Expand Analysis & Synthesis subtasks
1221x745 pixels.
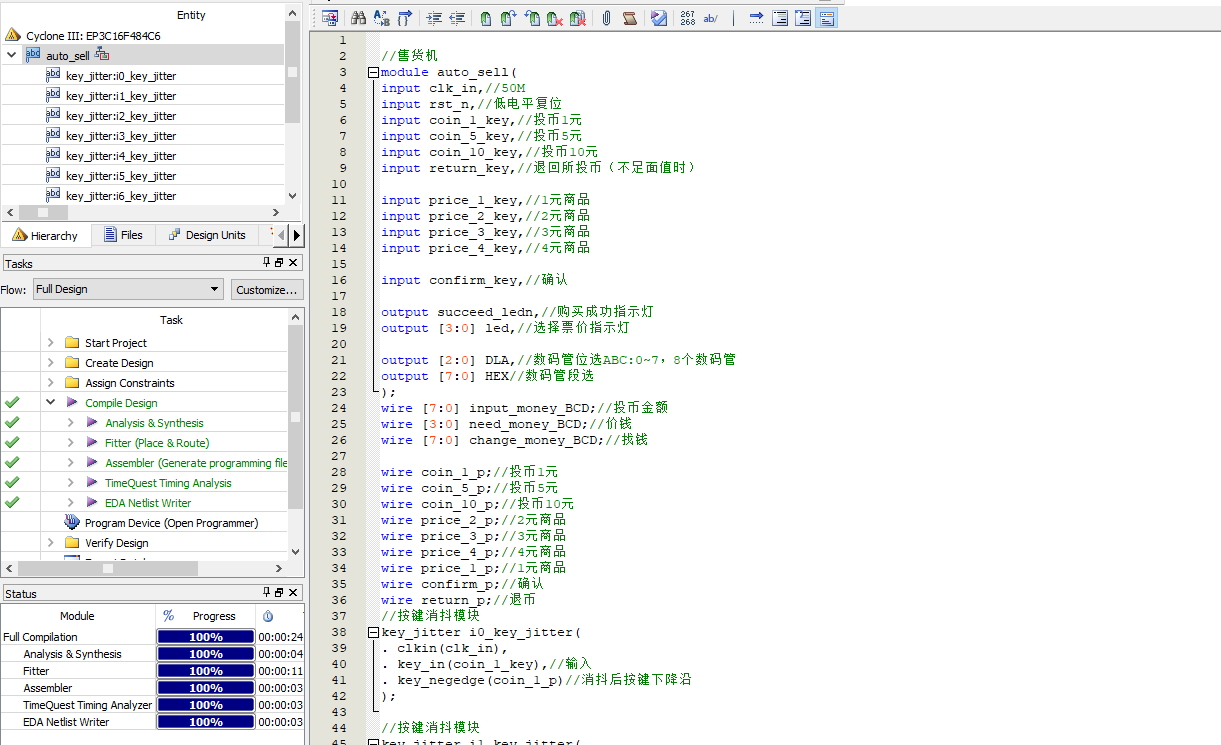71,423
